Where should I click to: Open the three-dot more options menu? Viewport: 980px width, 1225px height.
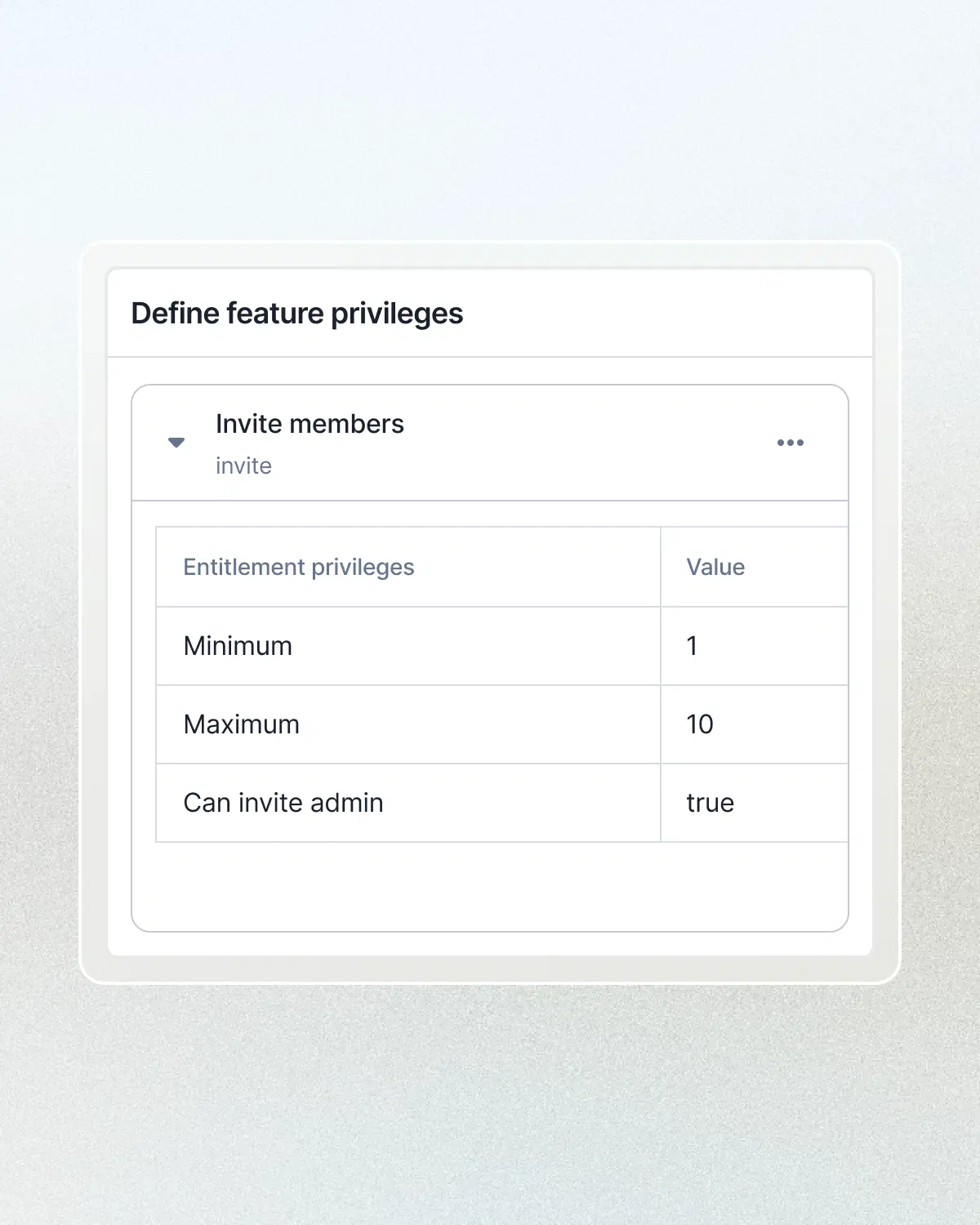point(790,443)
